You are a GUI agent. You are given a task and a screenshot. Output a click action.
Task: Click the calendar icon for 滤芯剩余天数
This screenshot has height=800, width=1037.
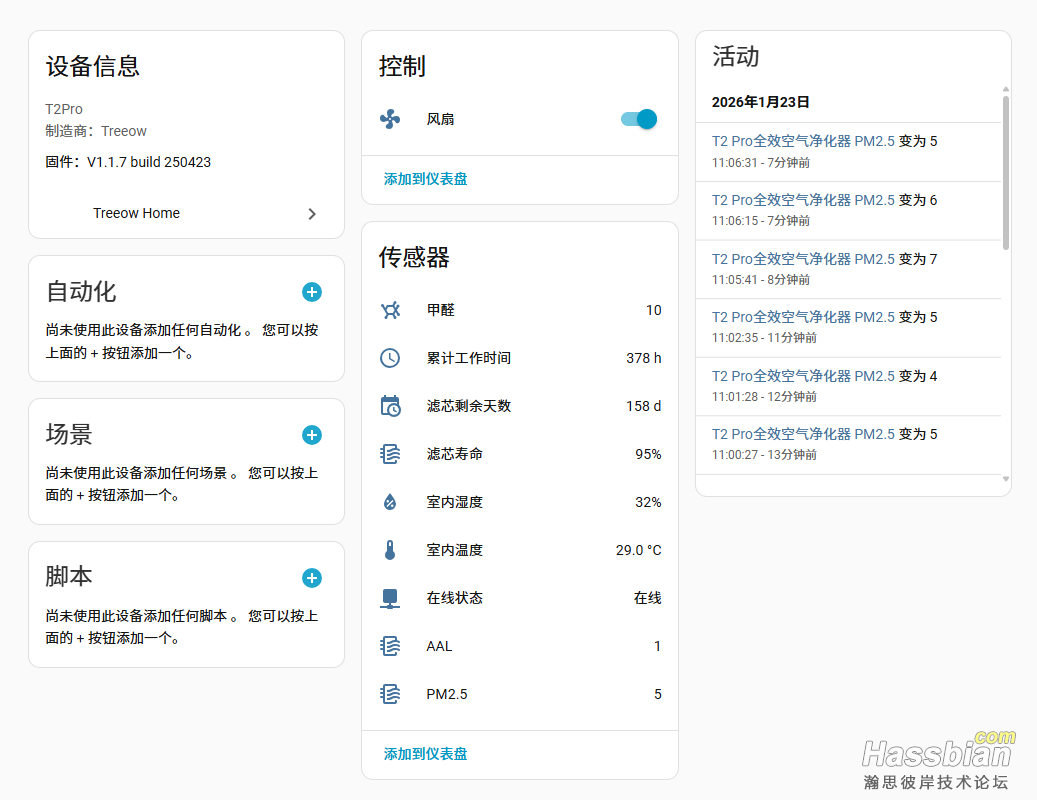coord(390,406)
